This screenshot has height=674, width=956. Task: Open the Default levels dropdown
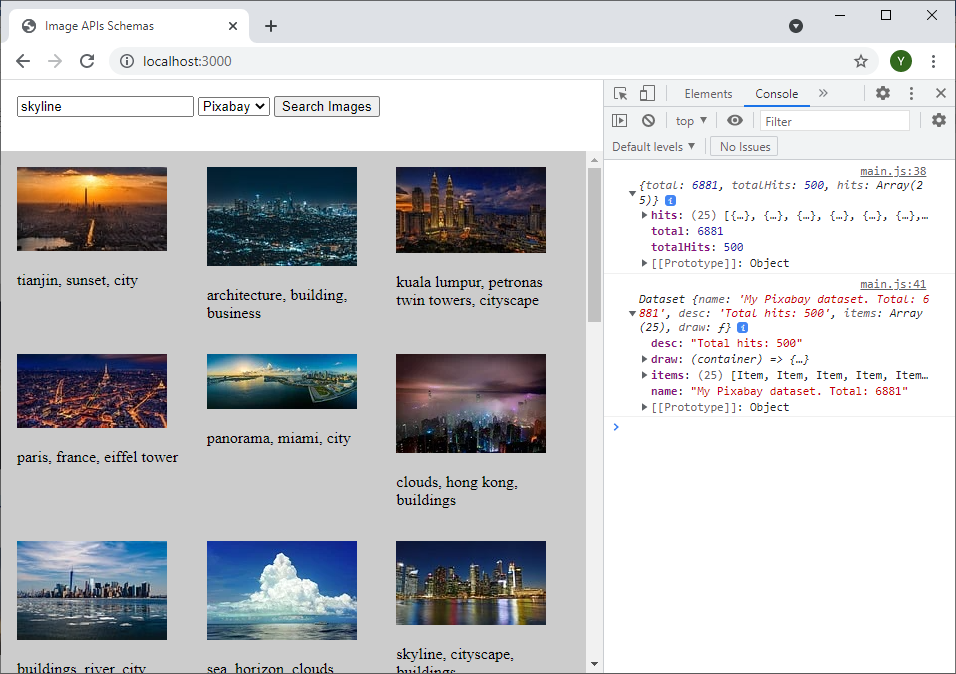point(653,145)
